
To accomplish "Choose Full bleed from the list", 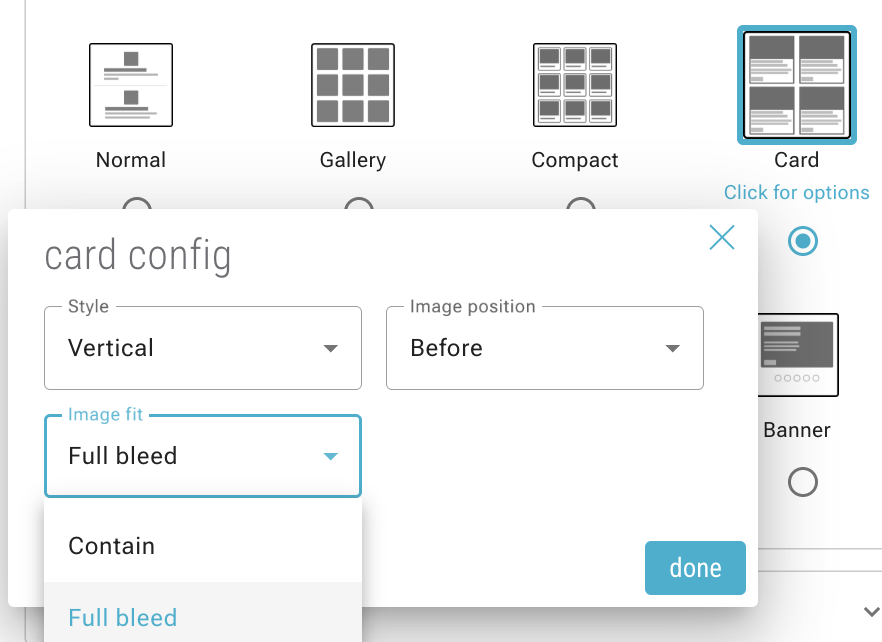I will (x=203, y=618).
